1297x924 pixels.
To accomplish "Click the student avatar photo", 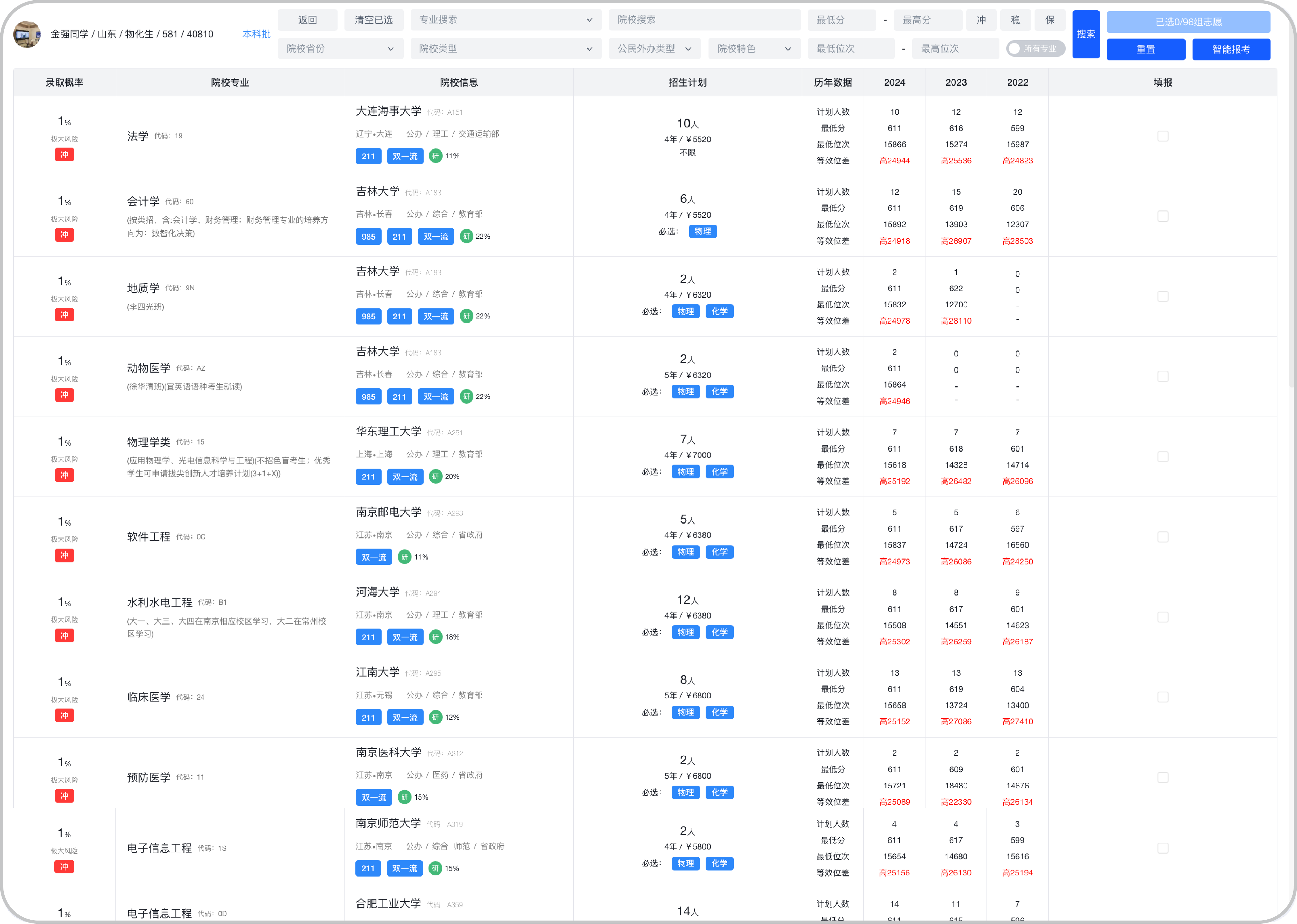I will point(27,34).
